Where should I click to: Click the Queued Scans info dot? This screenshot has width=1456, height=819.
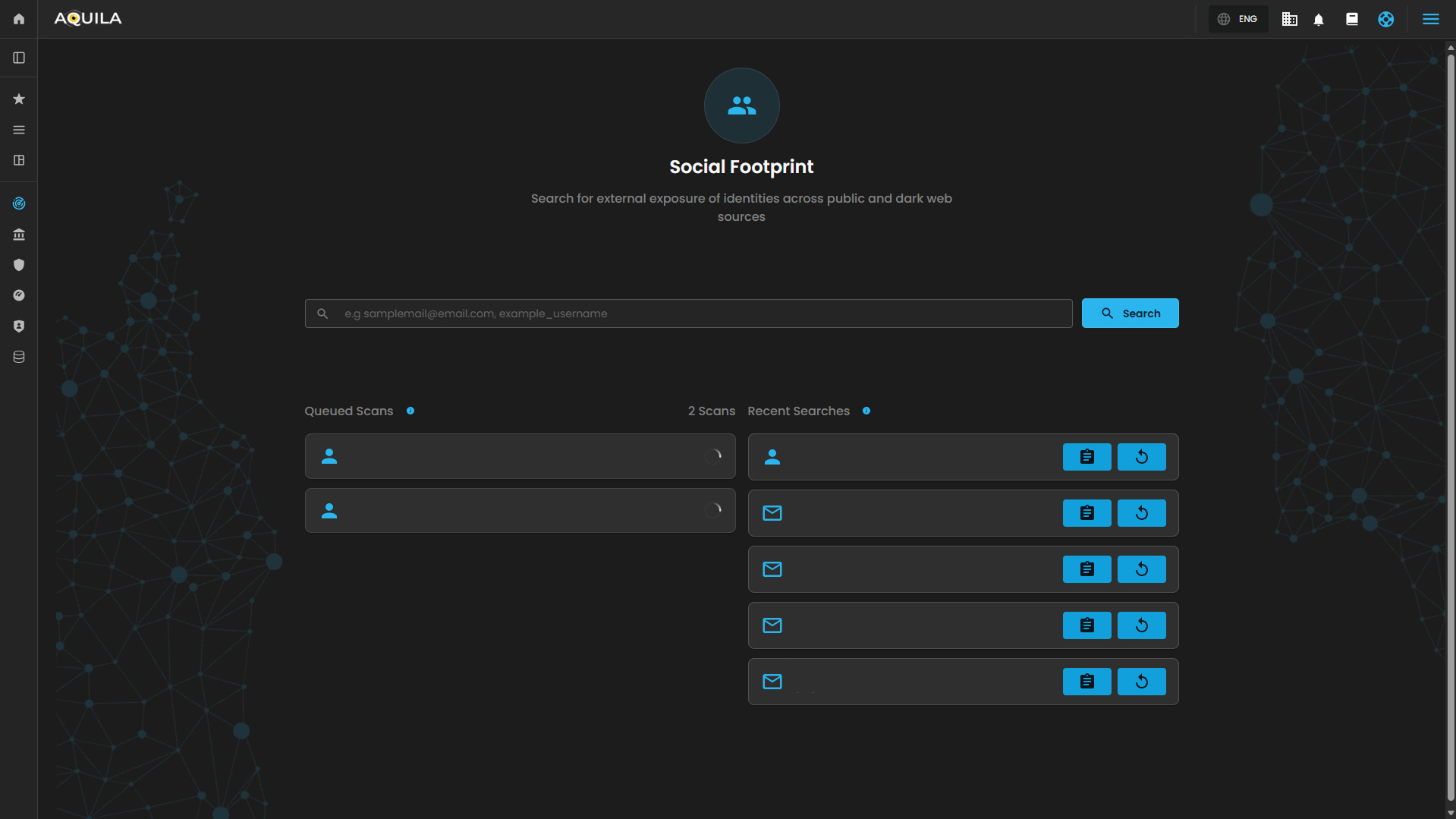click(410, 411)
